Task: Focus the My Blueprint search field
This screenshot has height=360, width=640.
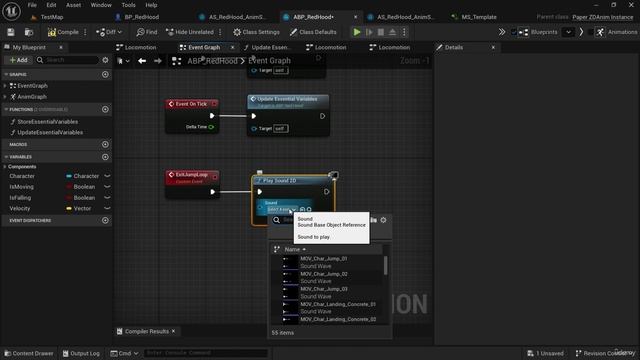Action: coord(67,60)
